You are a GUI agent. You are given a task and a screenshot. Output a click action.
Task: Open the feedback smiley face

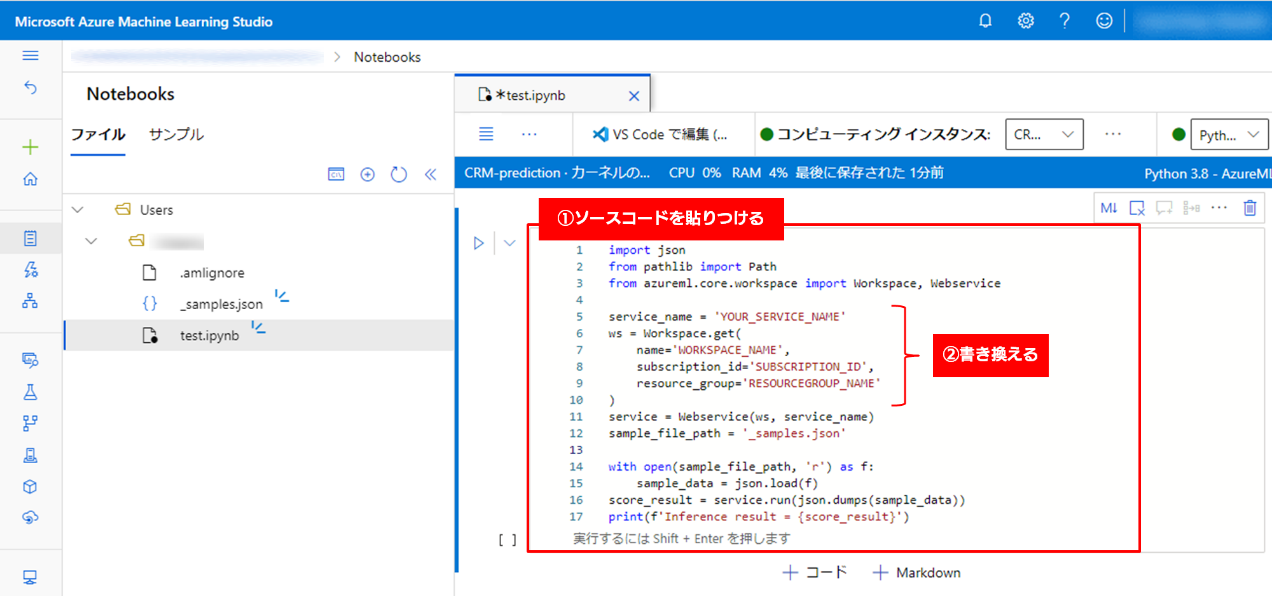pyautogui.click(x=1104, y=21)
